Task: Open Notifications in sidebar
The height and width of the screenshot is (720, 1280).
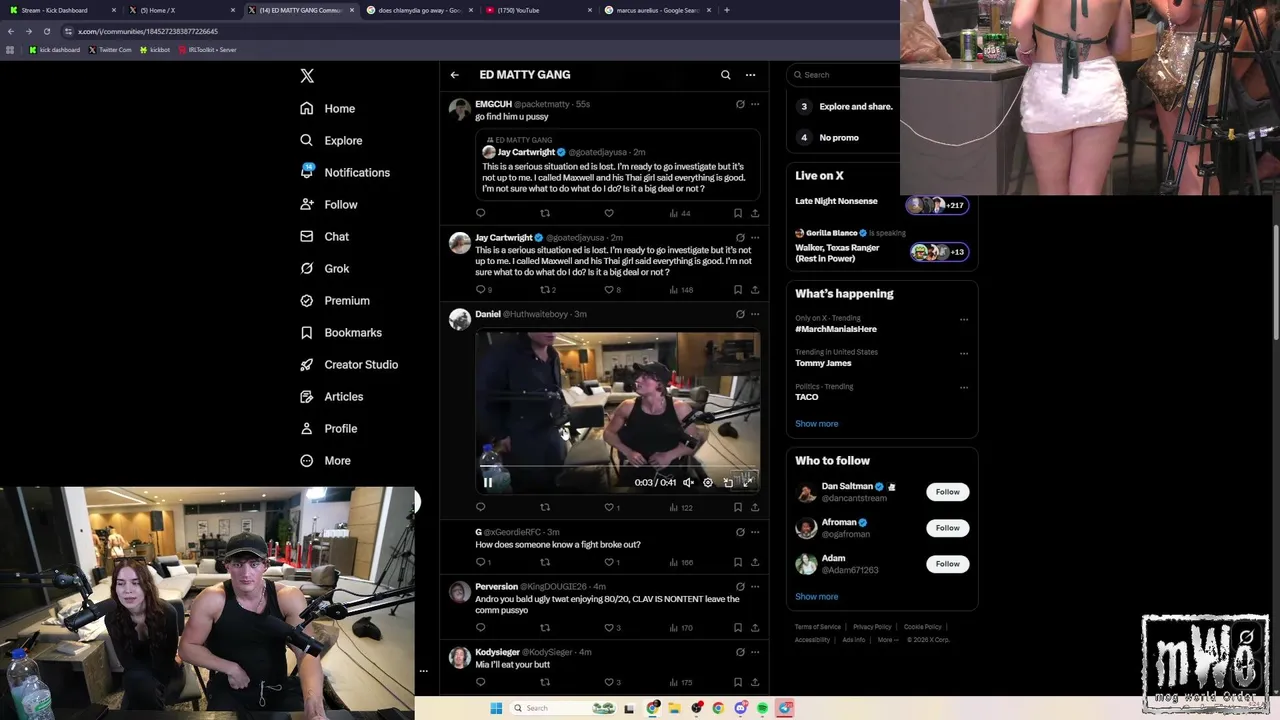Action: (x=345, y=172)
